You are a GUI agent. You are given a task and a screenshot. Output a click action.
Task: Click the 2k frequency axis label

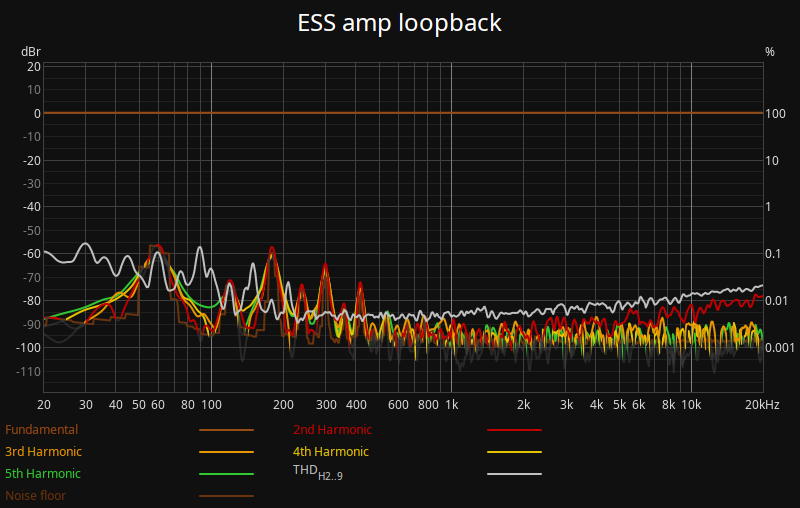click(x=523, y=404)
